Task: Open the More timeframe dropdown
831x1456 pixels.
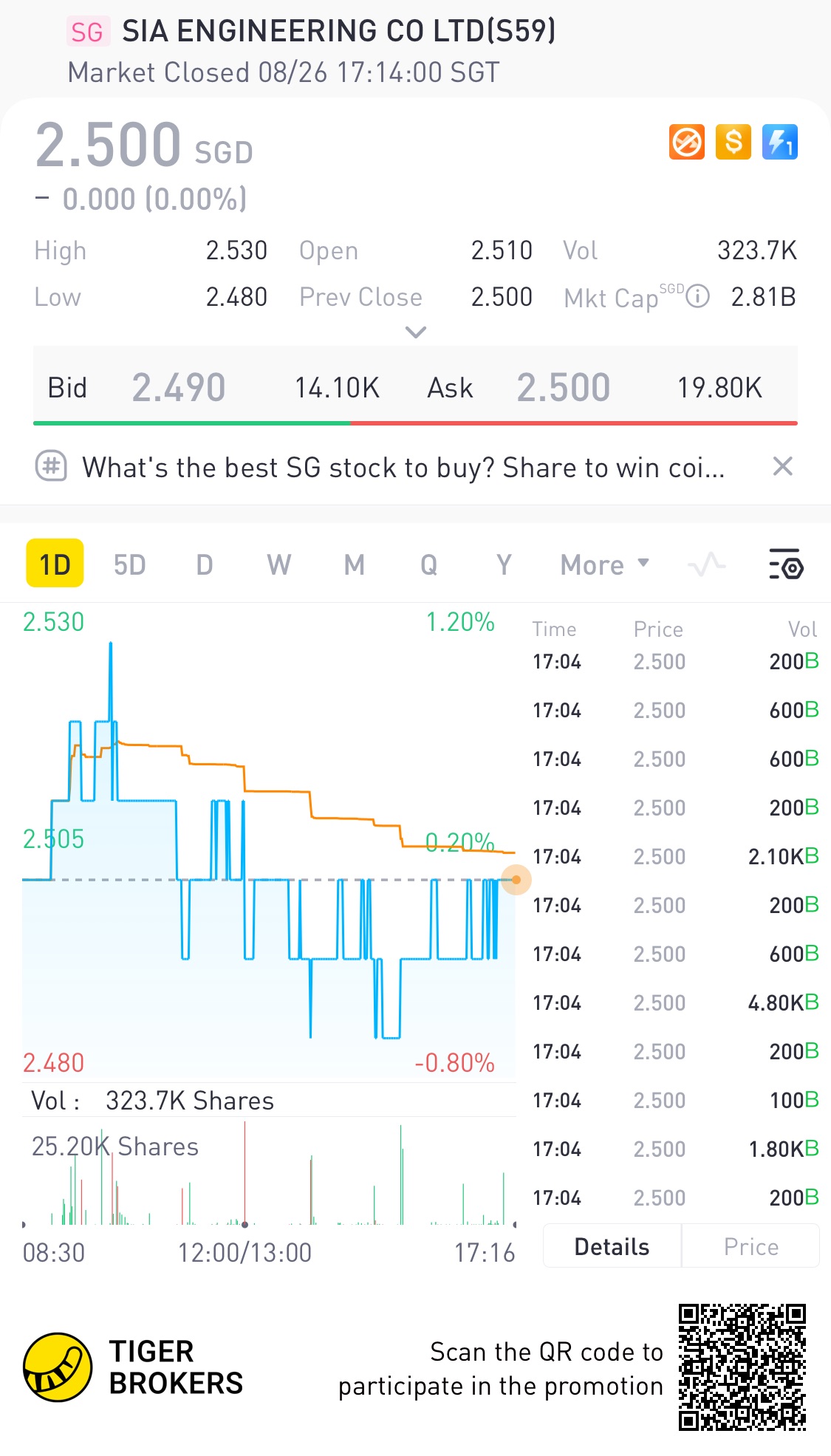Action: pos(604,565)
